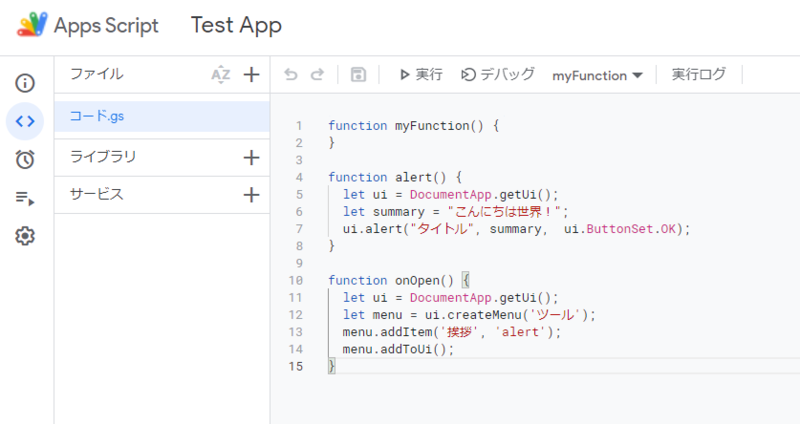Click the Apps Script title text
The width and height of the screenshot is (800, 424).
[106, 26]
